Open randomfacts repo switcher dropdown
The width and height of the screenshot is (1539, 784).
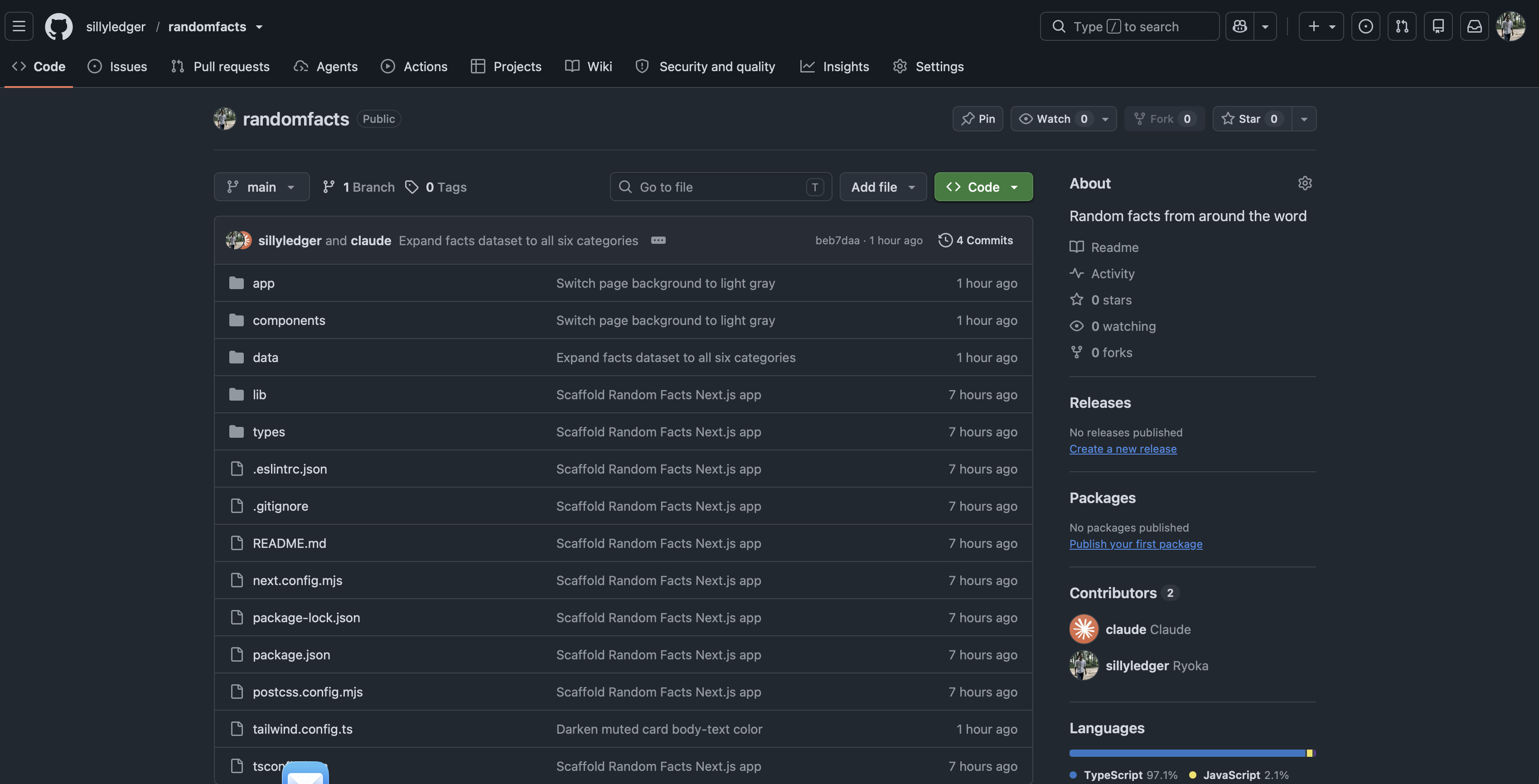pyautogui.click(x=259, y=27)
